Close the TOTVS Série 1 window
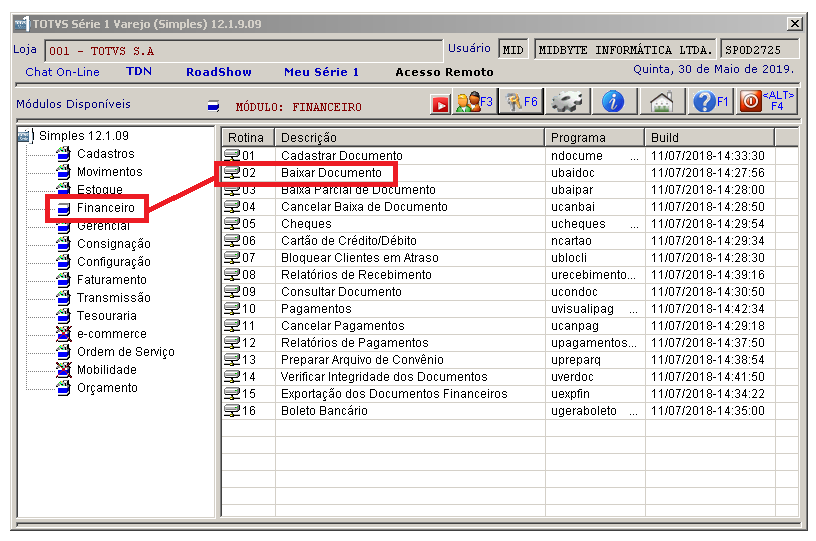 pyautogui.click(x=795, y=23)
